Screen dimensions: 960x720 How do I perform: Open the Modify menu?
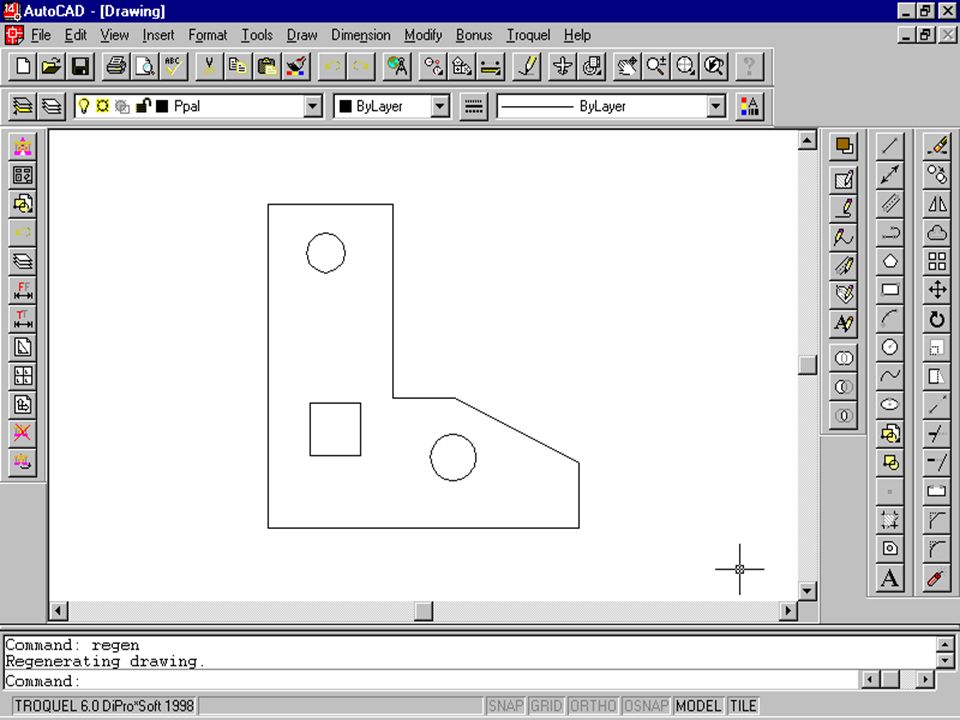click(423, 35)
